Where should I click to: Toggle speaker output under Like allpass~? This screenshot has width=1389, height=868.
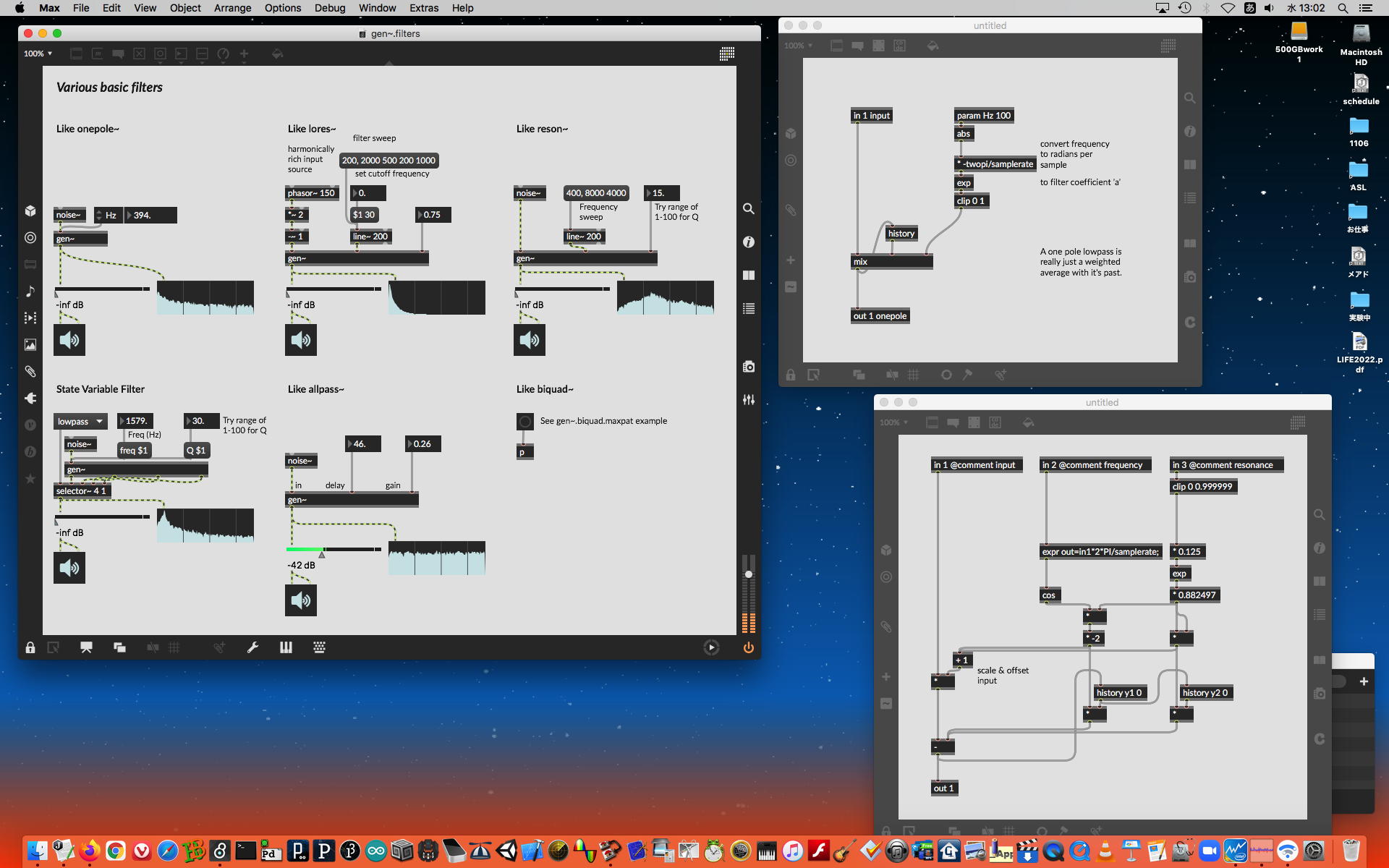pyautogui.click(x=301, y=600)
